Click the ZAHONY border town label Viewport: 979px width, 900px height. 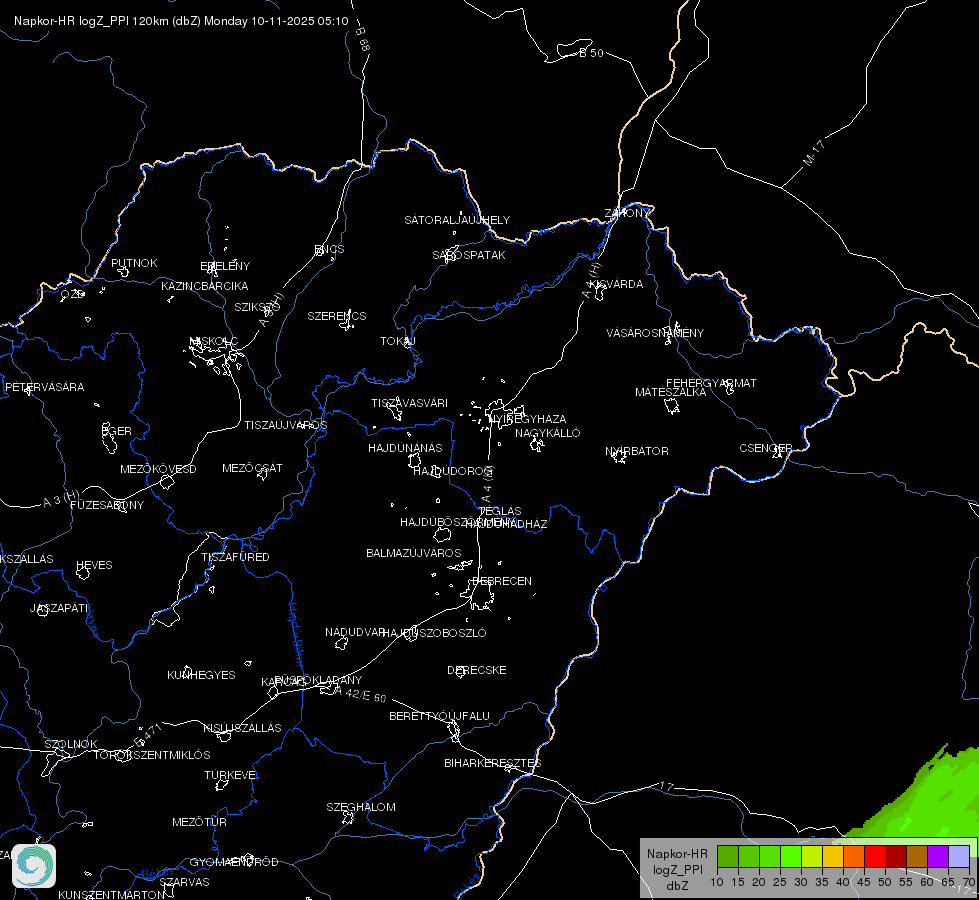627,213
